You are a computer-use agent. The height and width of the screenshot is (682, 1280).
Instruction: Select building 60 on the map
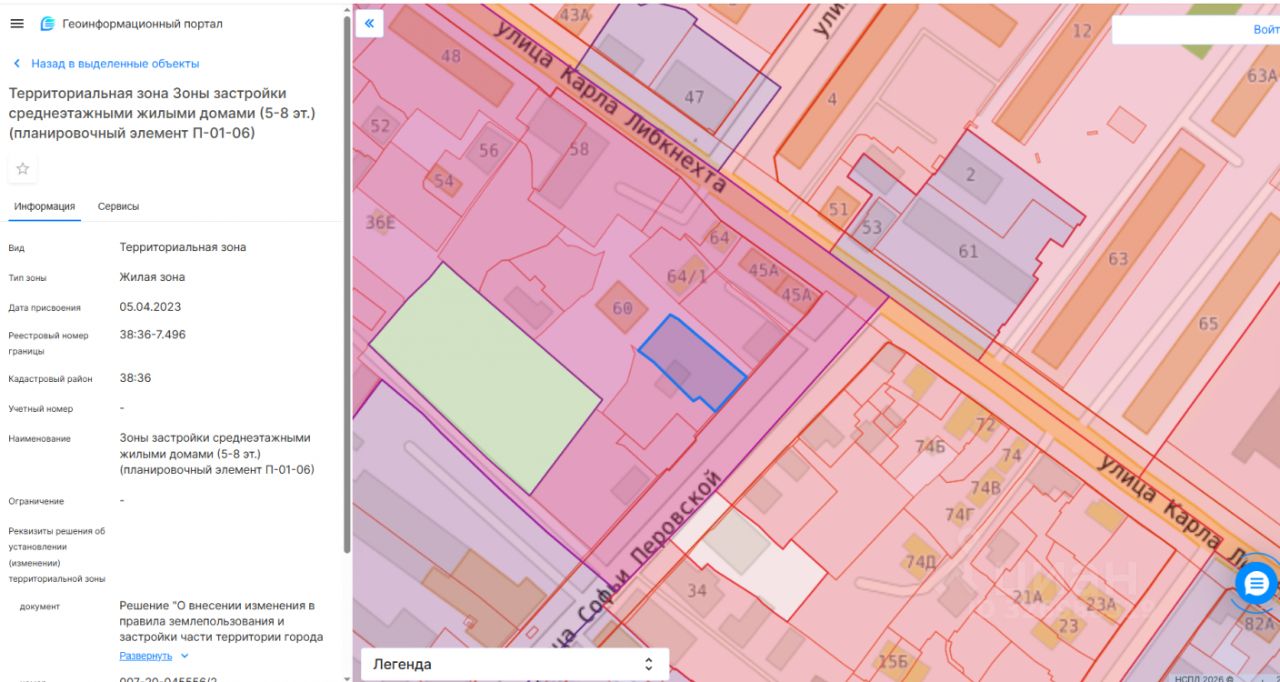coord(621,306)
